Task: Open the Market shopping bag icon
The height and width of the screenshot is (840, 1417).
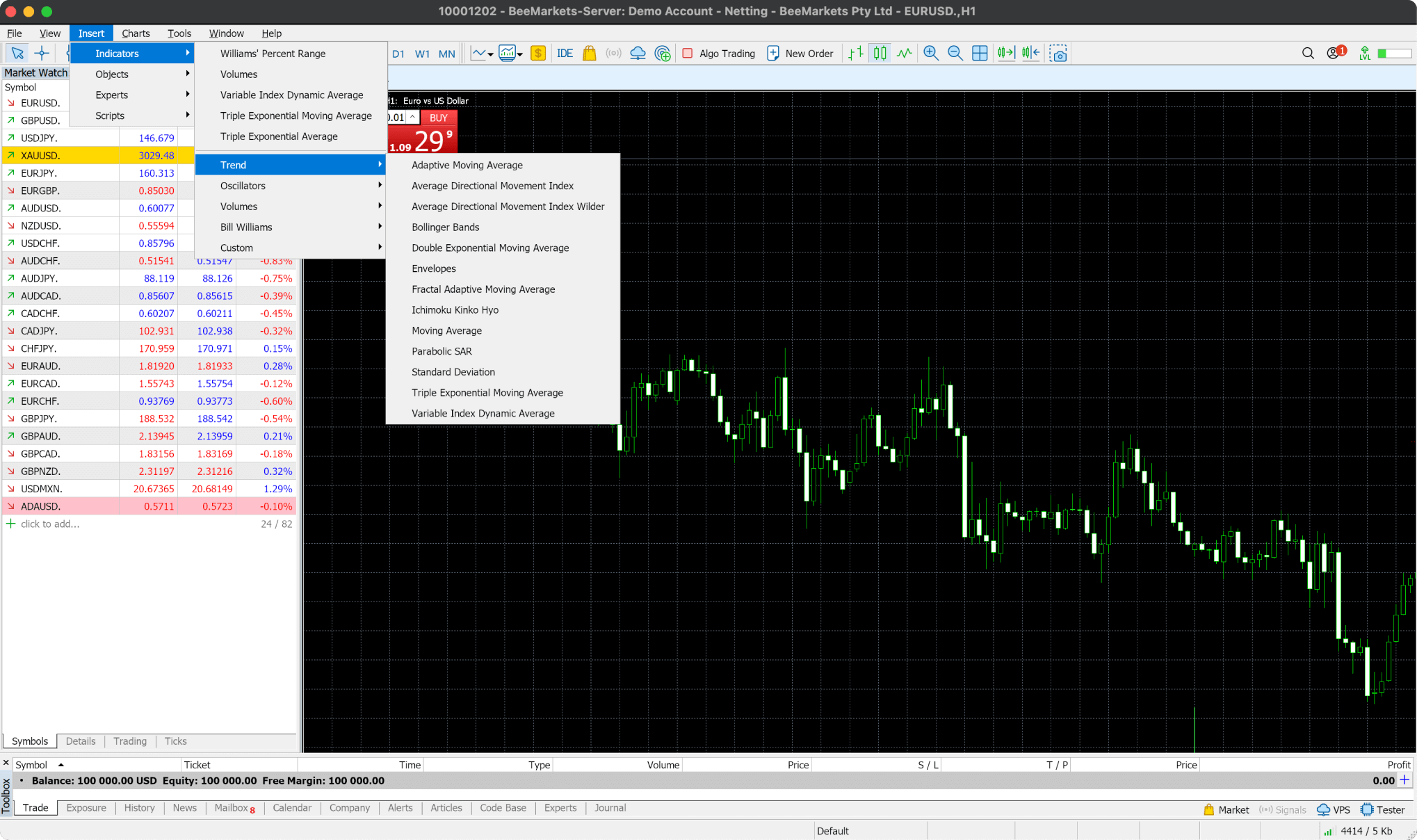Action: click(x=589, y=53)
